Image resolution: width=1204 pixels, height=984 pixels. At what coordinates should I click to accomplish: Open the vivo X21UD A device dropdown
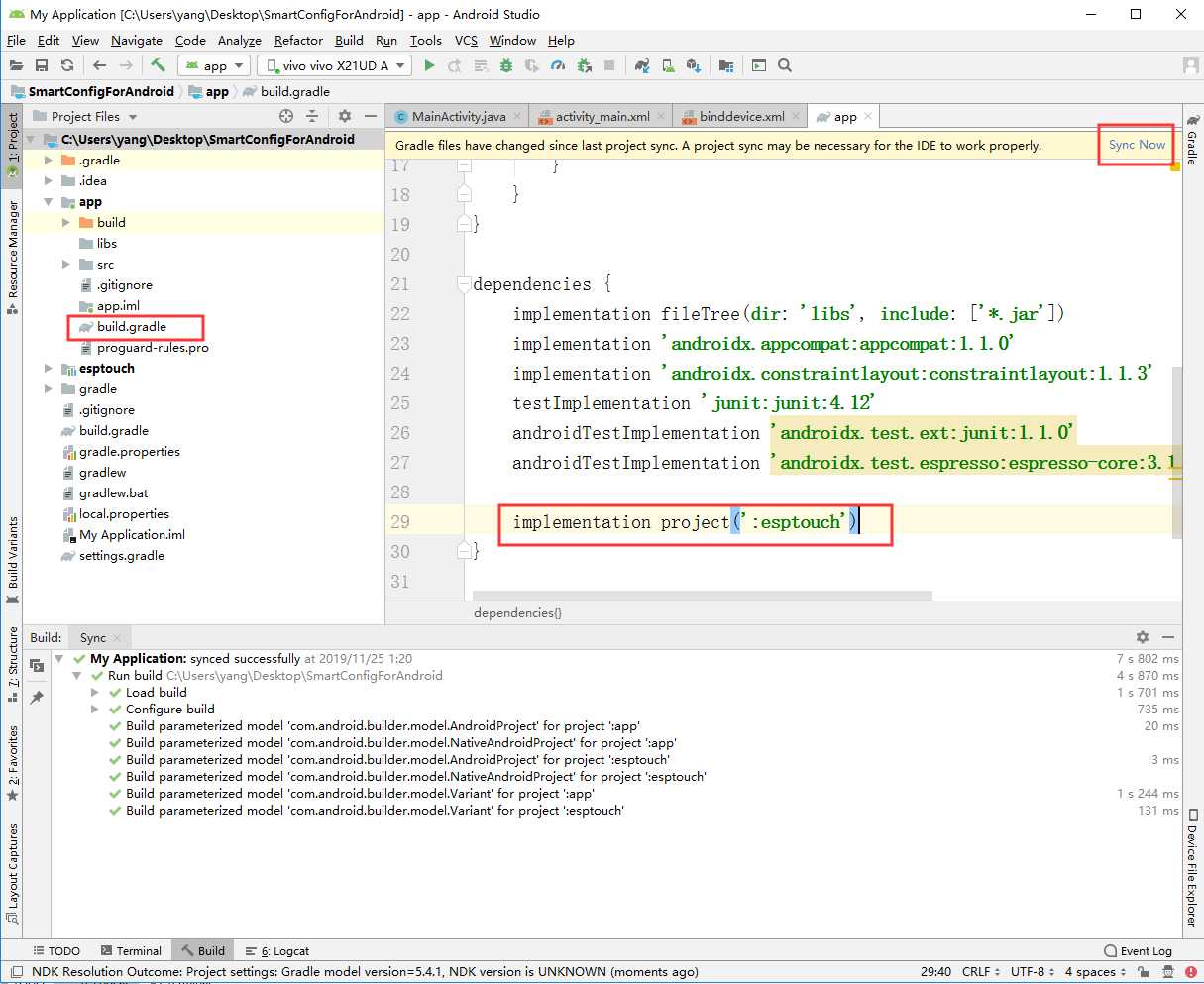[x=335, y=65]
